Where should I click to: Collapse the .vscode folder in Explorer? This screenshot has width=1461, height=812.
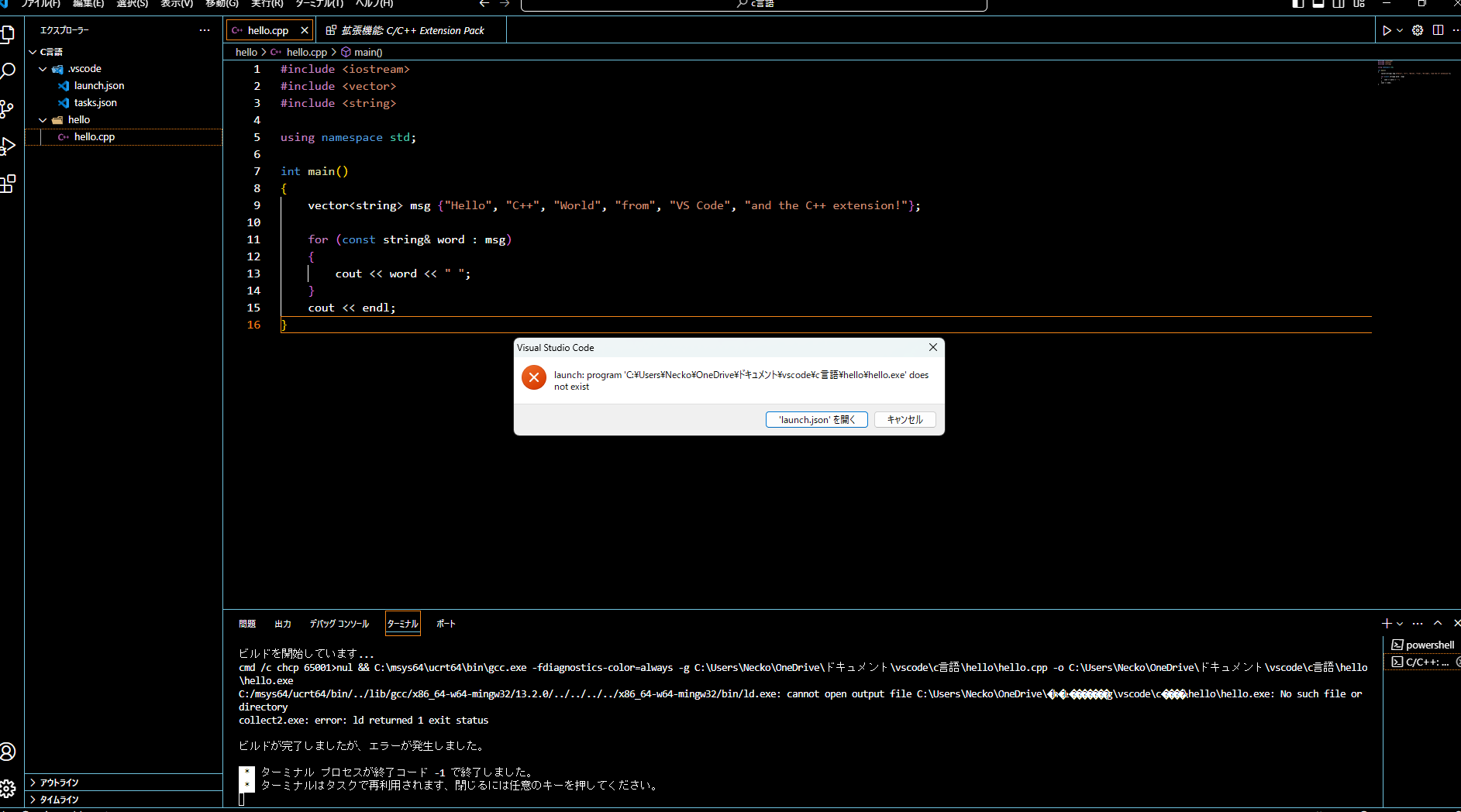[x=43, y=68]
